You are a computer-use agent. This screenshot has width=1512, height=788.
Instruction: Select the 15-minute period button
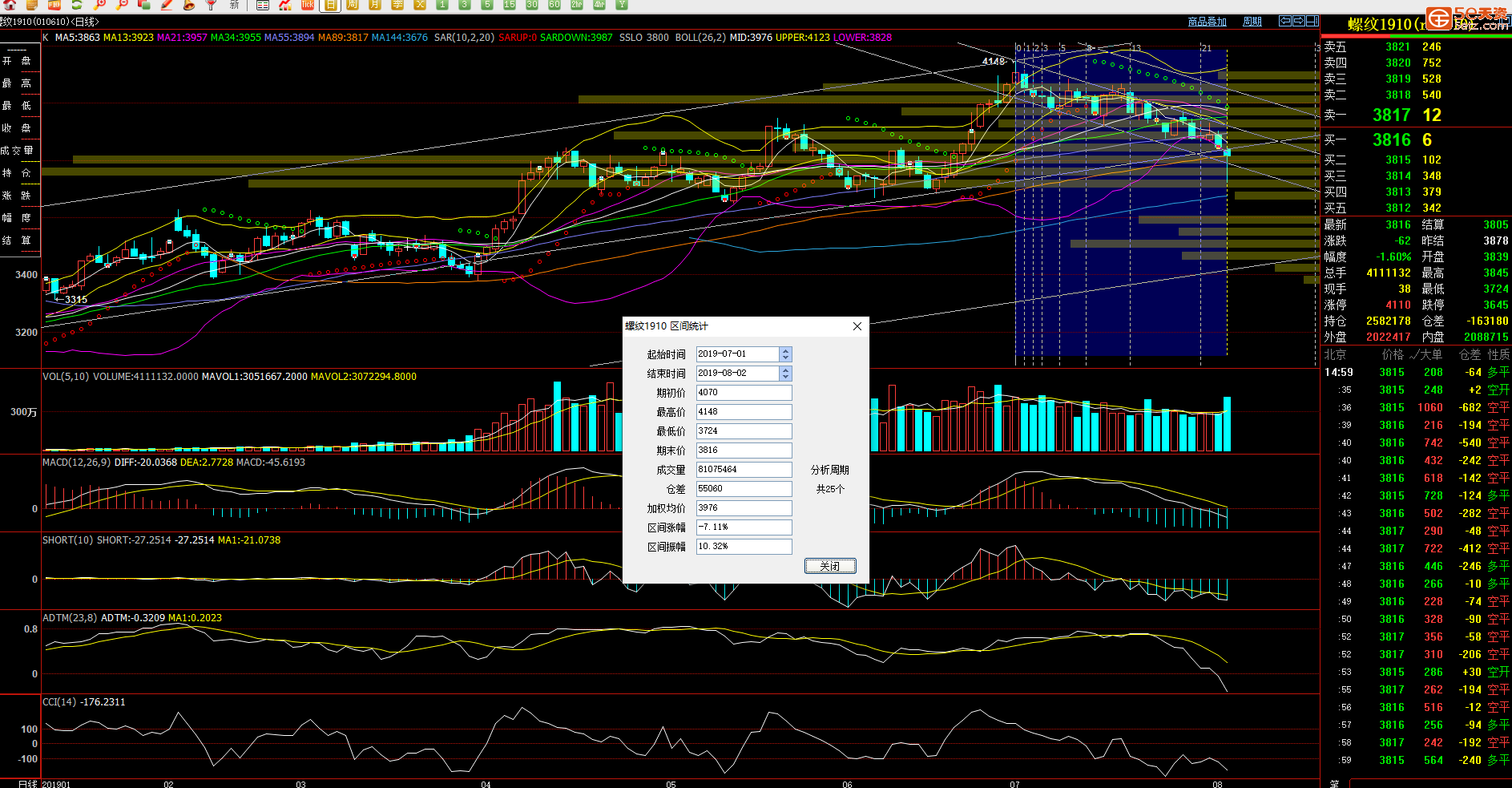510,4
